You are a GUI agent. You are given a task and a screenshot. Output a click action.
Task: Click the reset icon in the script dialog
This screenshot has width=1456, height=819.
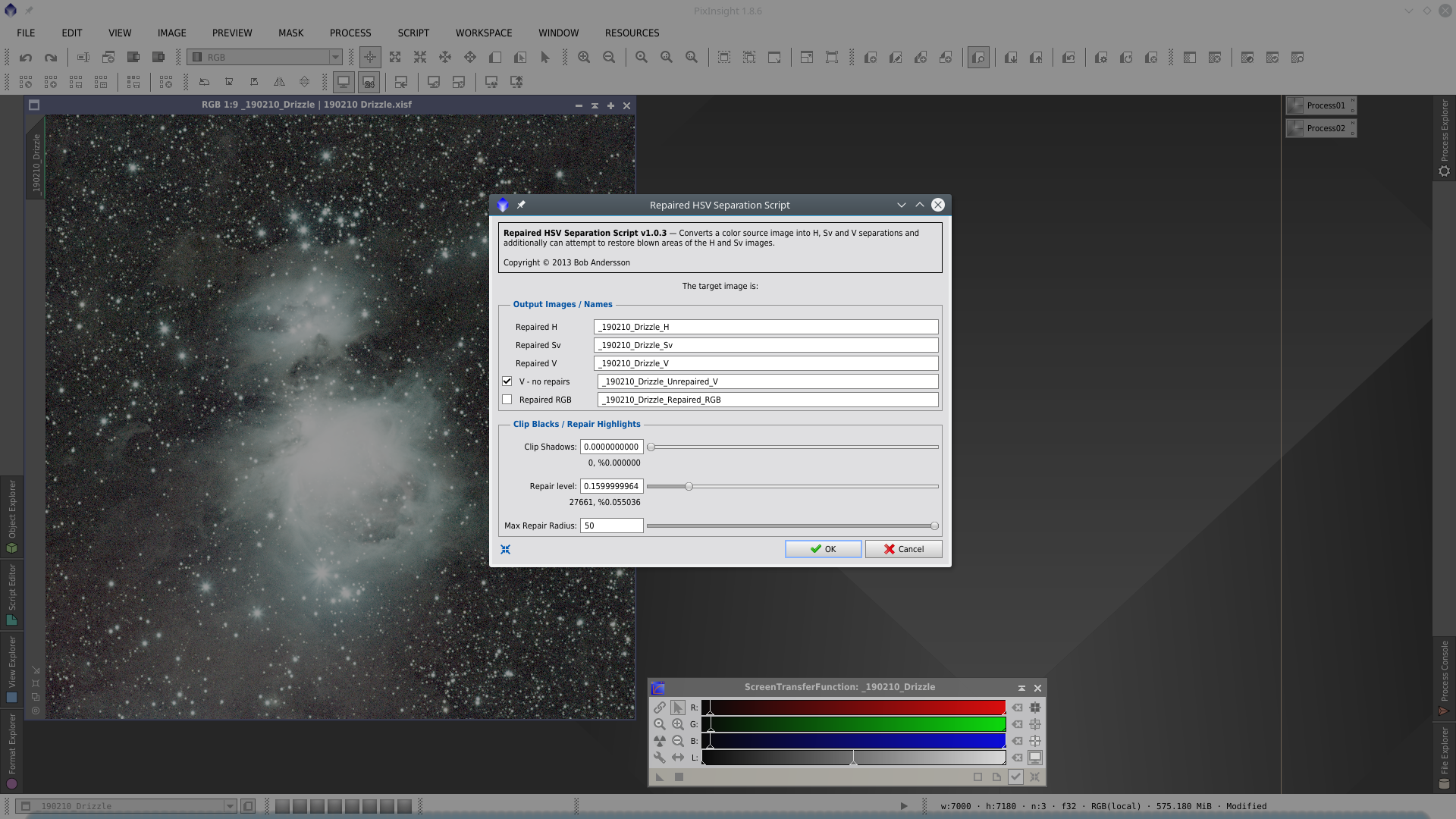coord(506,550)
